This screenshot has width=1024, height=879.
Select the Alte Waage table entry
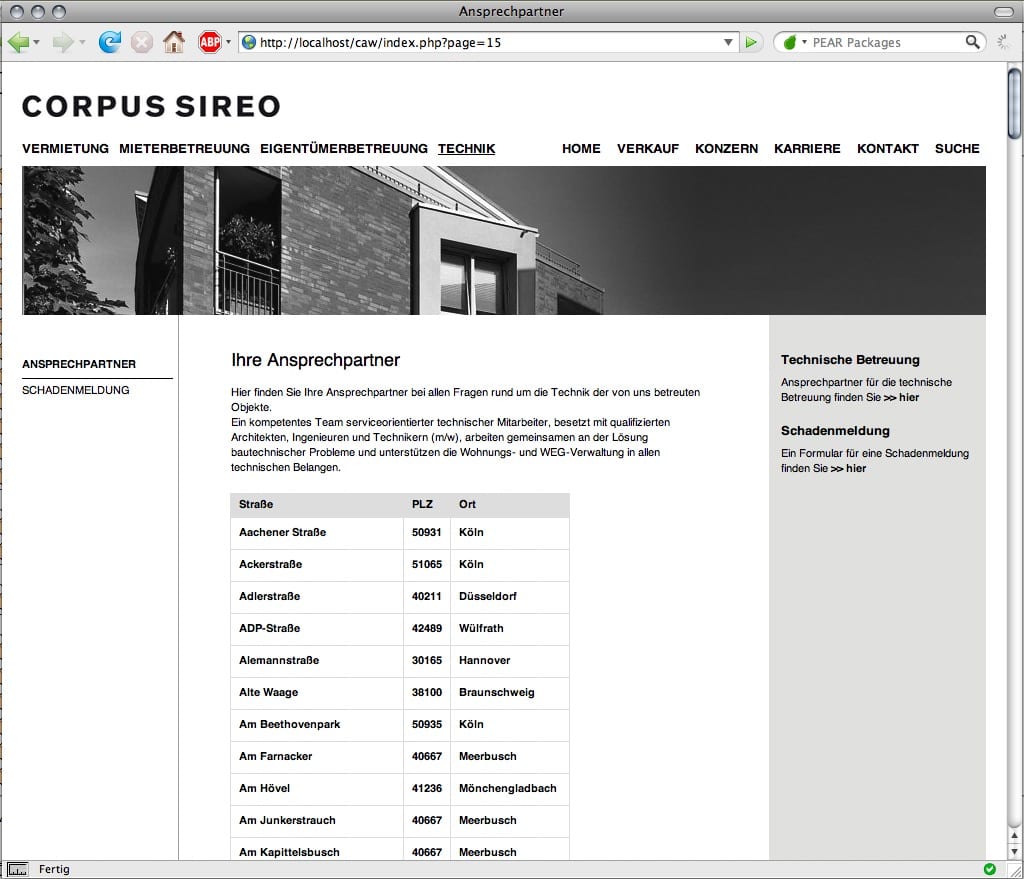point(268,692)
